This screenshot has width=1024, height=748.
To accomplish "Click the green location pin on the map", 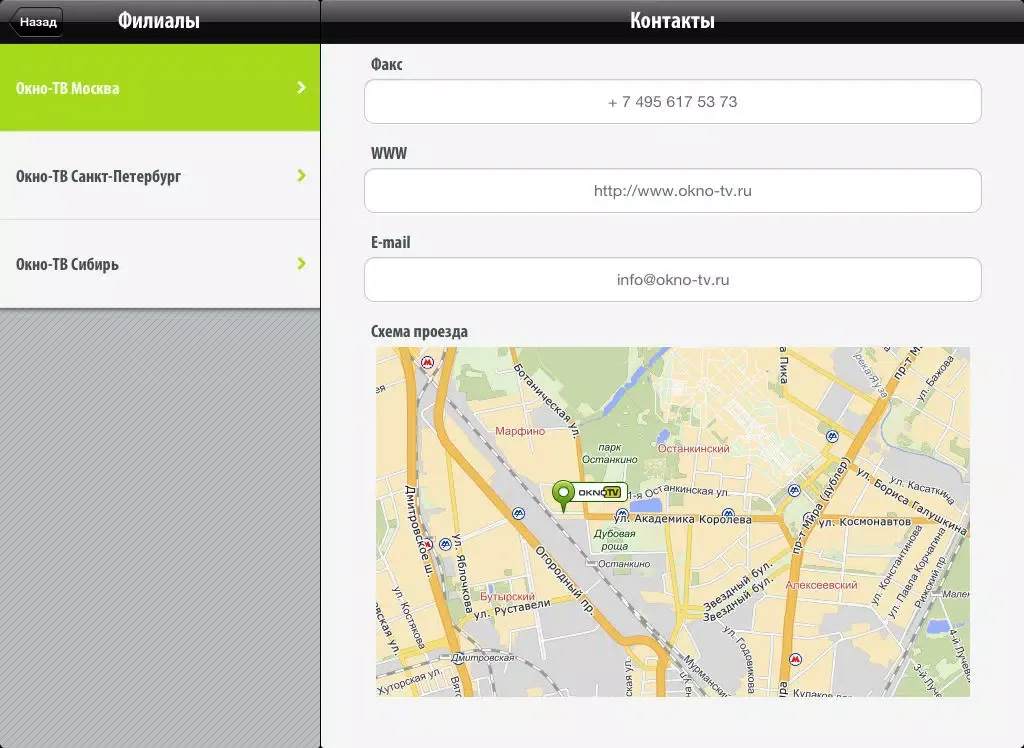I will [x=563, y=495].
